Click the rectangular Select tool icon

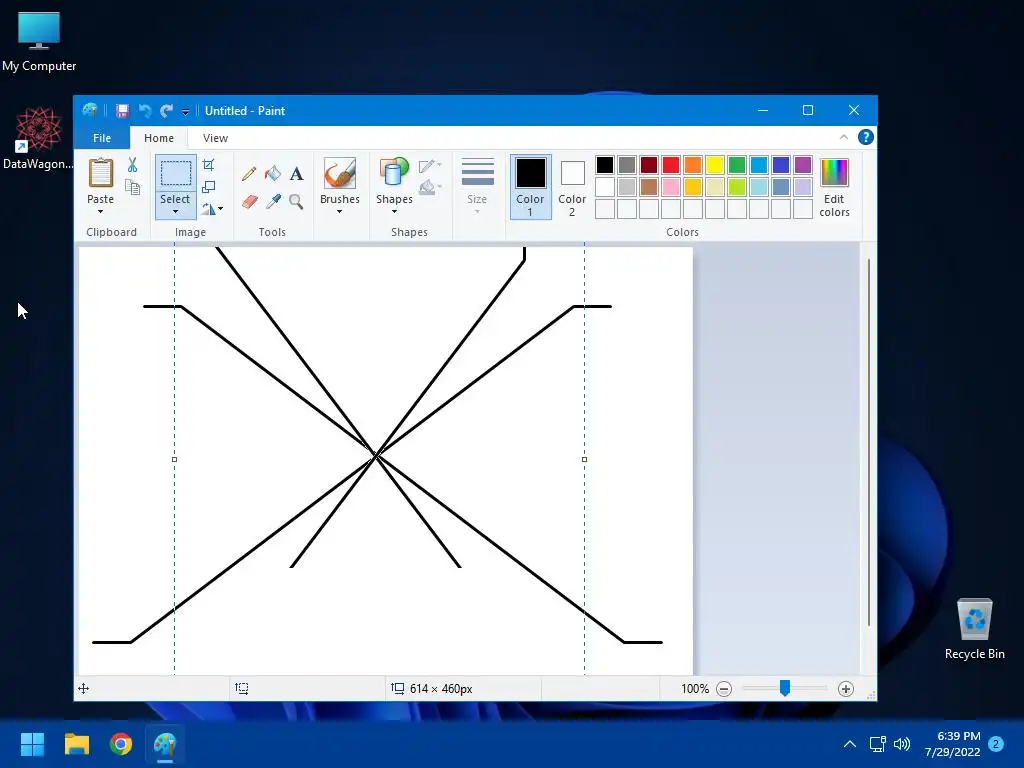tap(176, 173)
